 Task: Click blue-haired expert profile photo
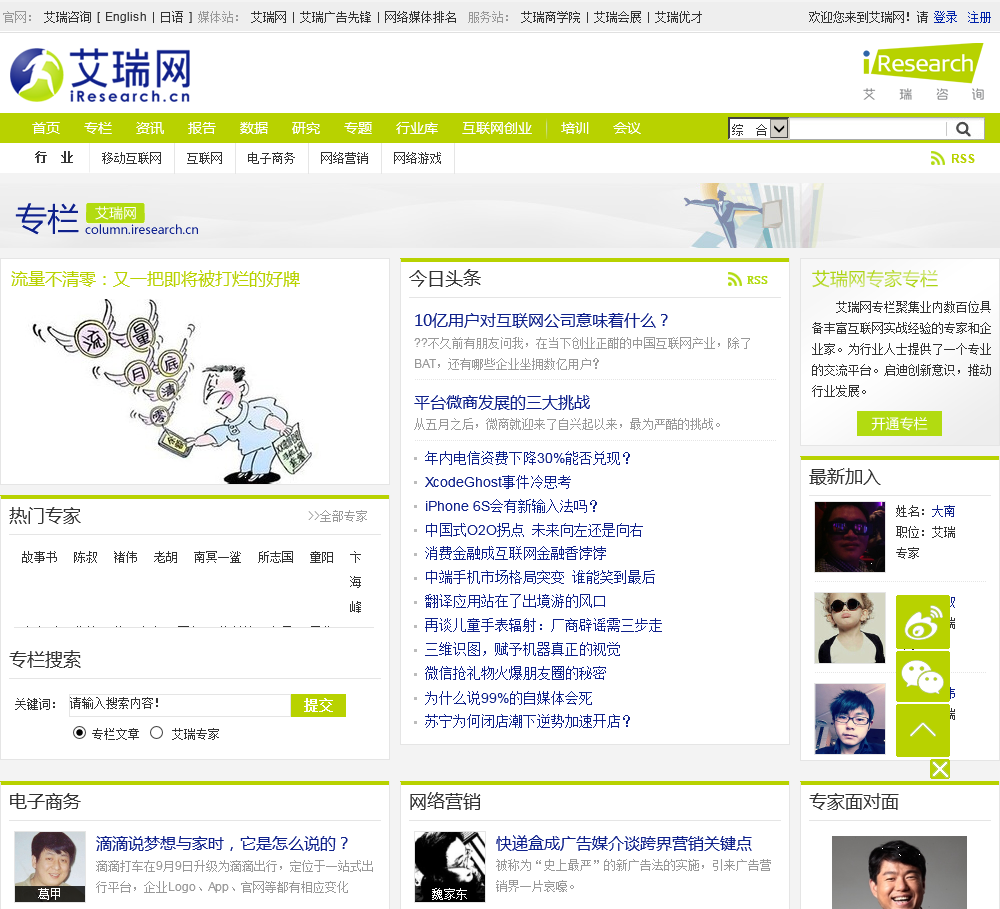point(850,719)
